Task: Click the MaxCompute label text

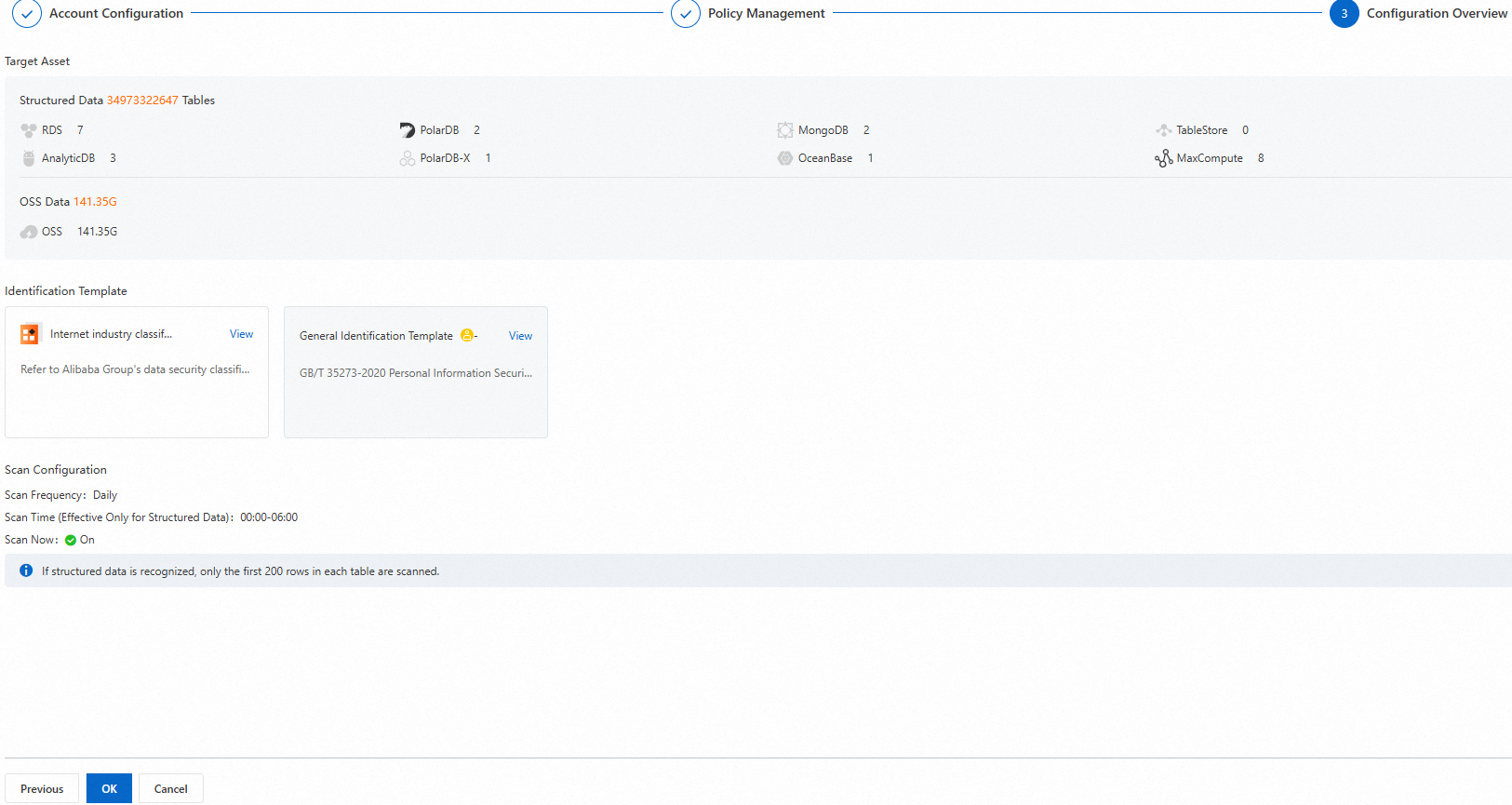Action: pyautogui.click(x=1210, y=158)
